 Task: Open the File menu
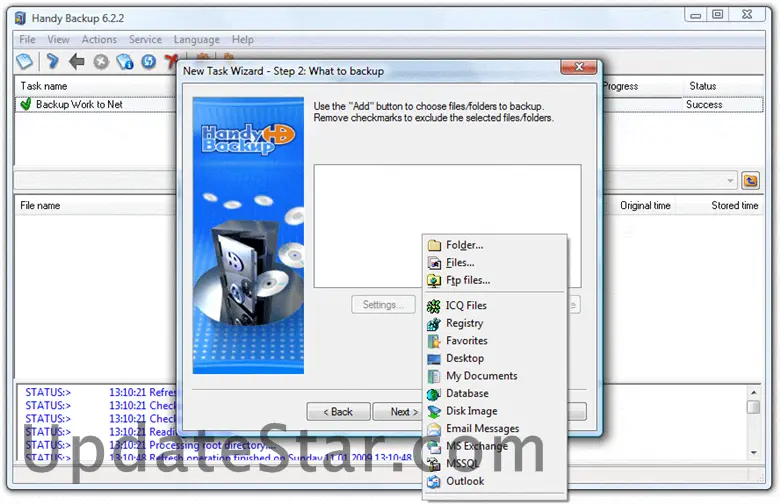27,39
